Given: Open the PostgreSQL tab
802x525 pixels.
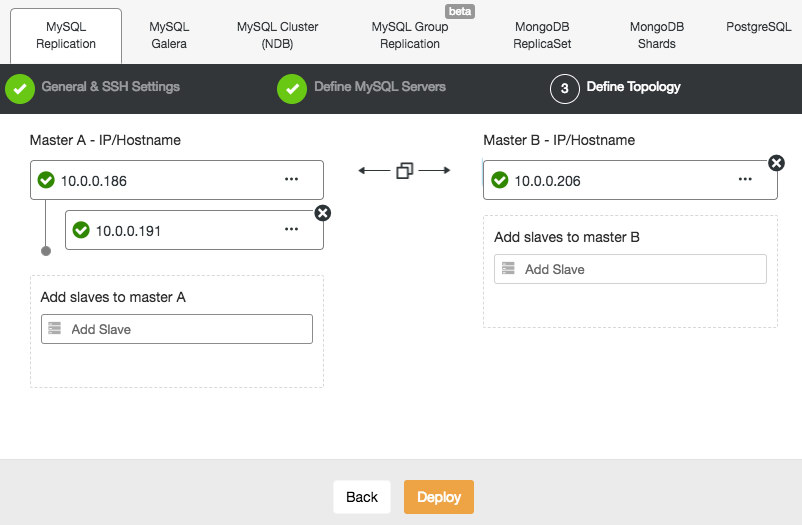Looking at the screenshot, I should click(759, 27).
